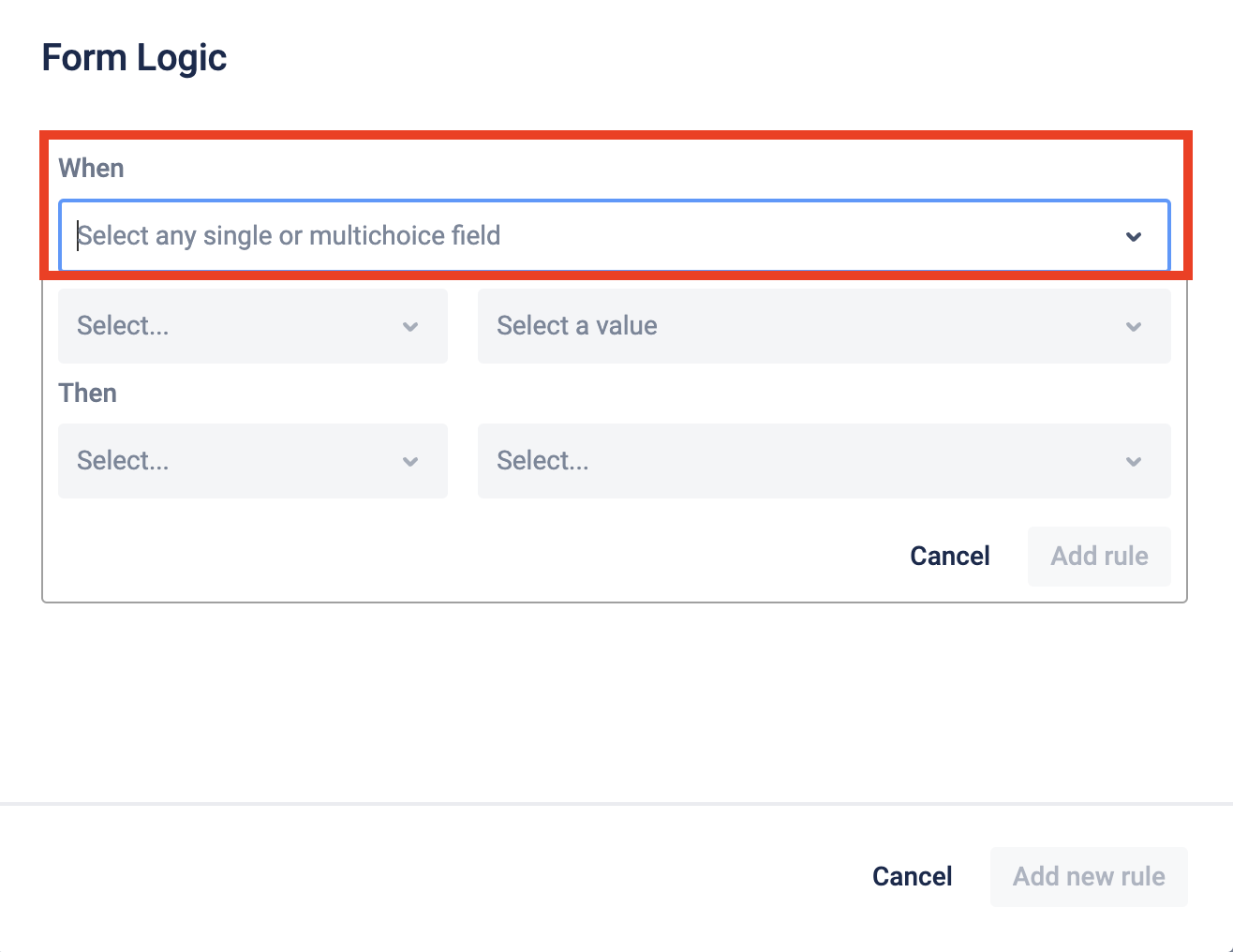Viewport: 1233px width, 952px height.
Task: Click the Then label
Action: pyautogui.click(x=87, y=394)
